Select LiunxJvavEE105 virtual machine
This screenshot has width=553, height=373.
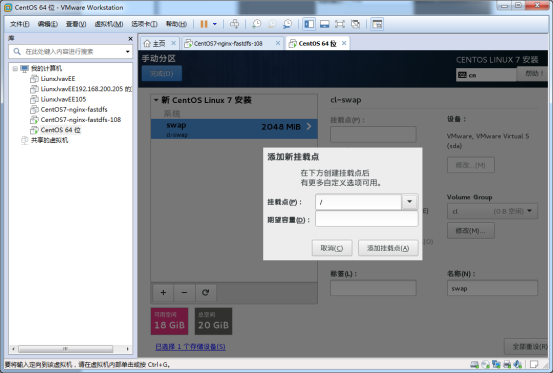tap(63, 99)
